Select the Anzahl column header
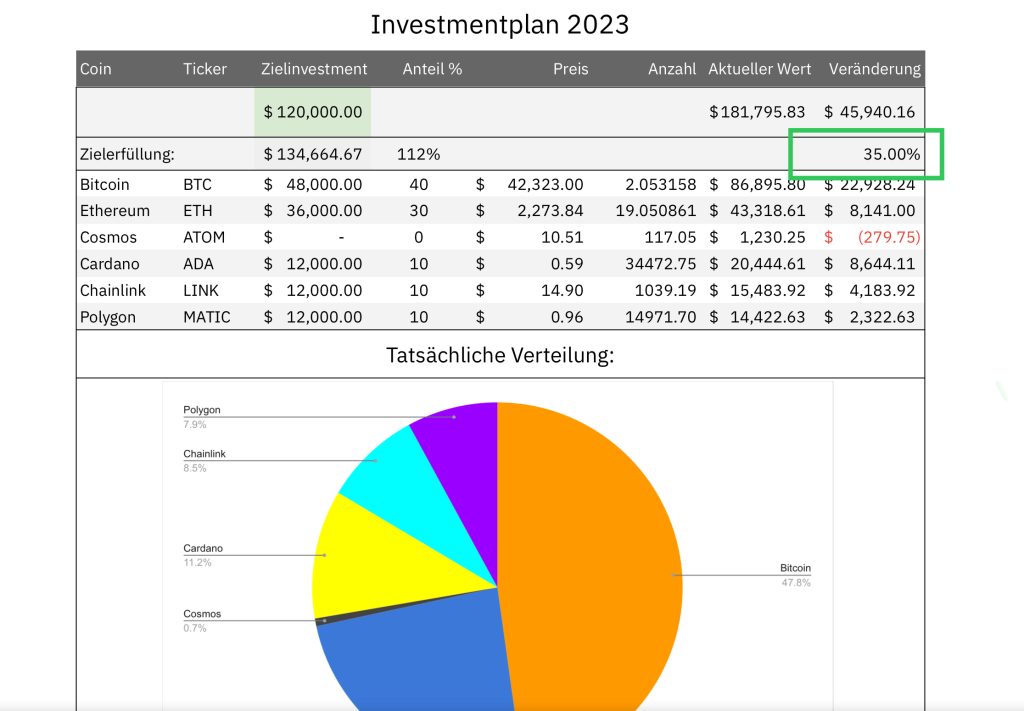Image resolution: width=1024 pixels, height=711 pixels. click(672, 69)
